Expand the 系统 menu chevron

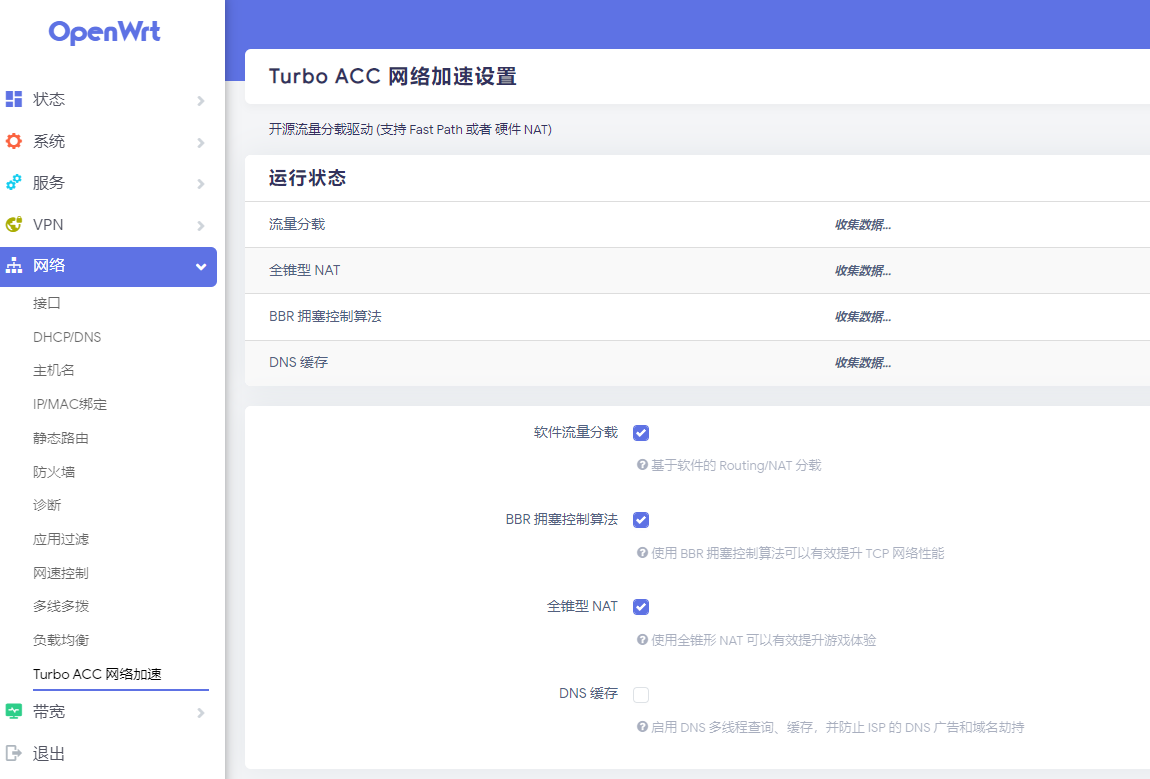pos(200,141)
